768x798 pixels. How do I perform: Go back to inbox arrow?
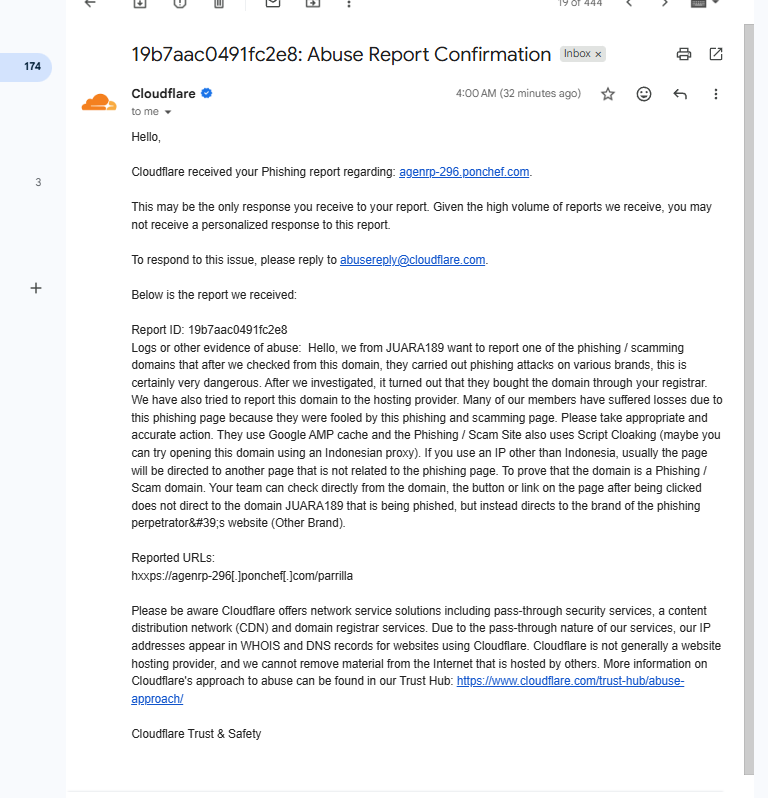click(x=90, y=3)
